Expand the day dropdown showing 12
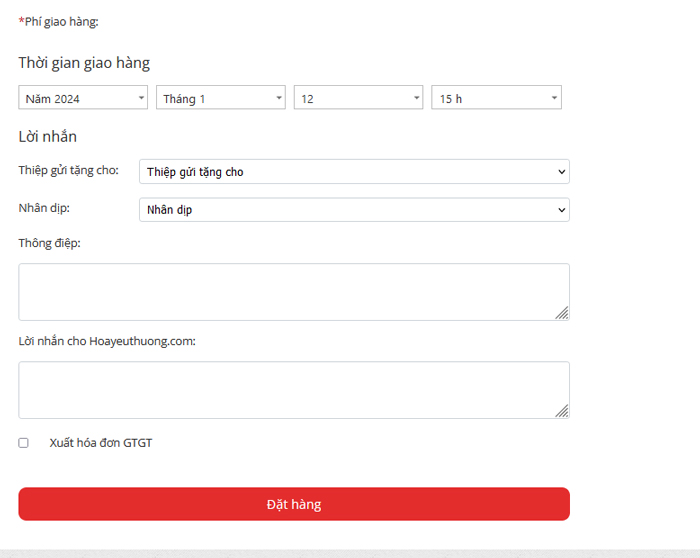700x558 pixels. [x=358, y=98]
